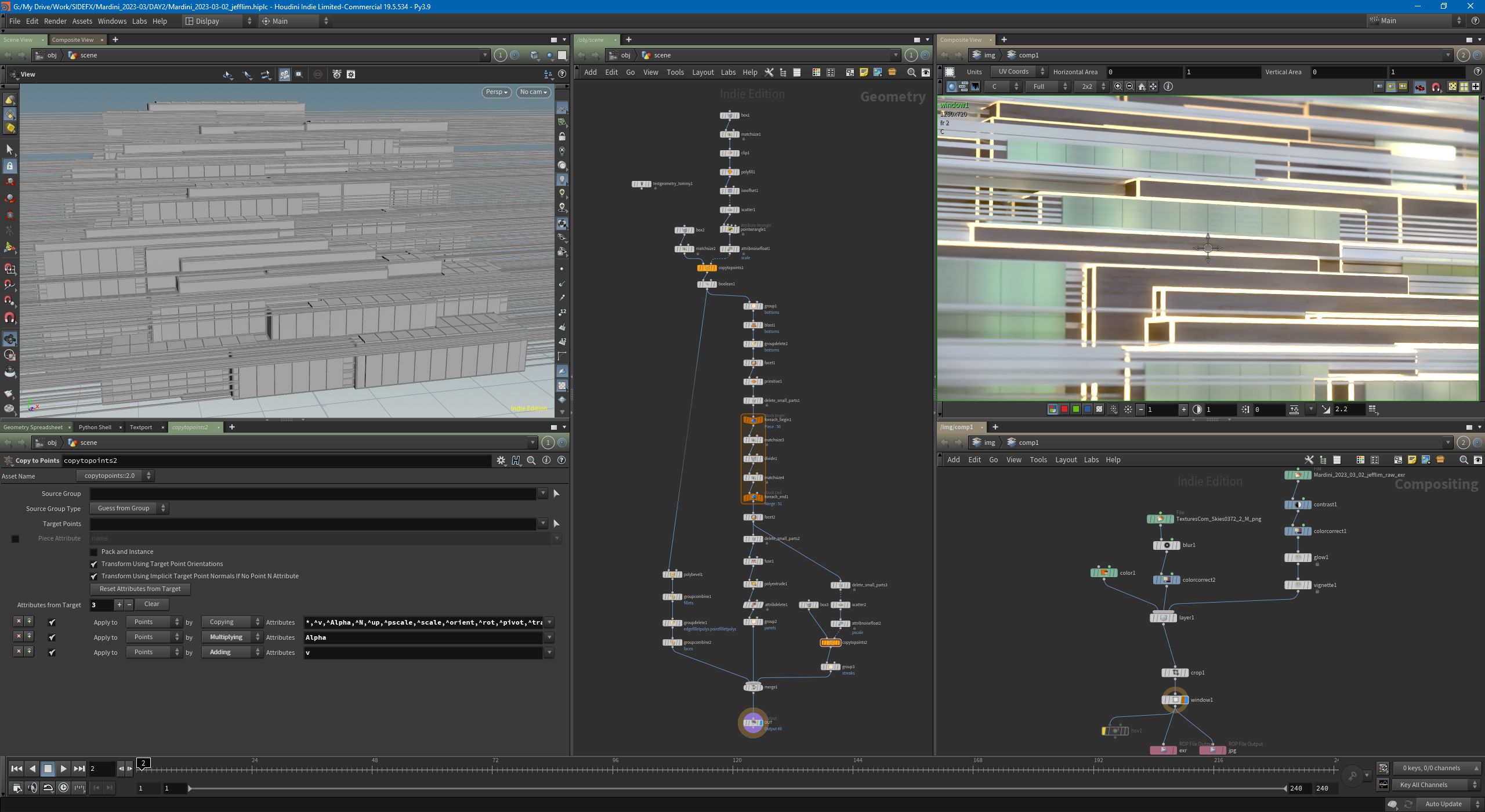Toggle Transform Using Implicit Target Point Normals
The height and width of the screenshot is (812, 1485).
[x=94, y=577]
